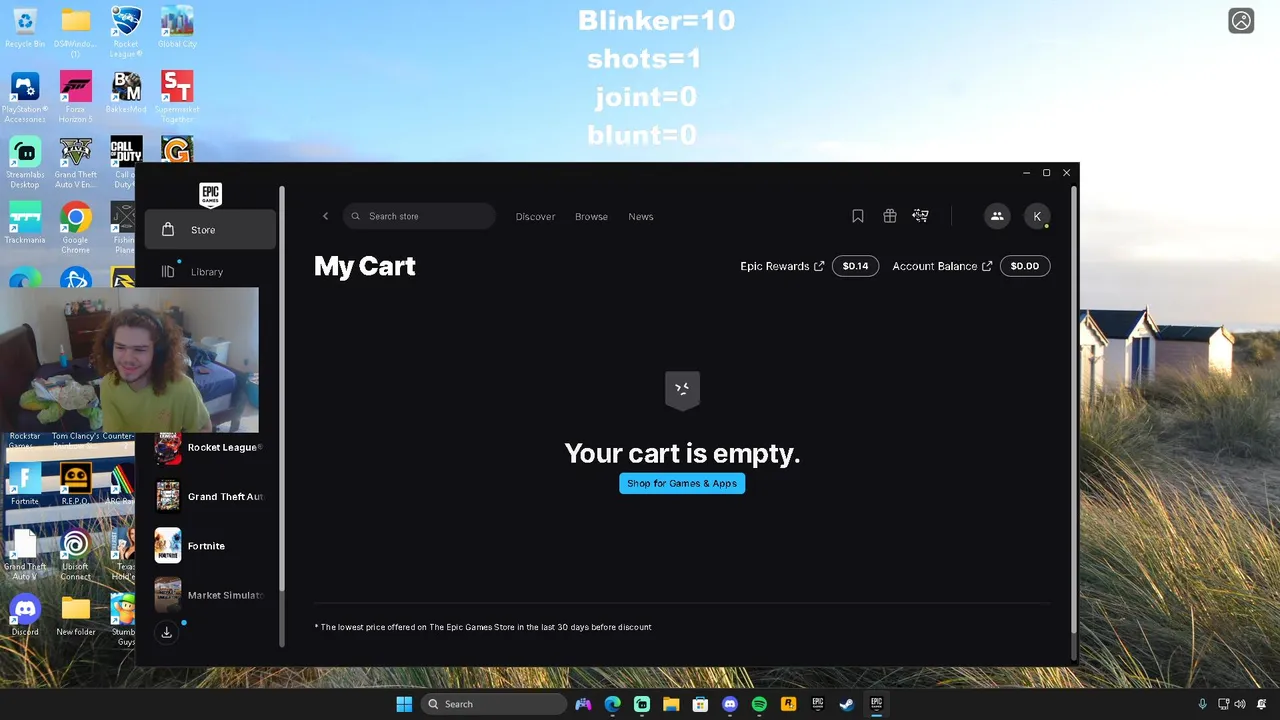Open Microsoft Store from taskbar
The image size is (1280, 720).
coord(700,704)
